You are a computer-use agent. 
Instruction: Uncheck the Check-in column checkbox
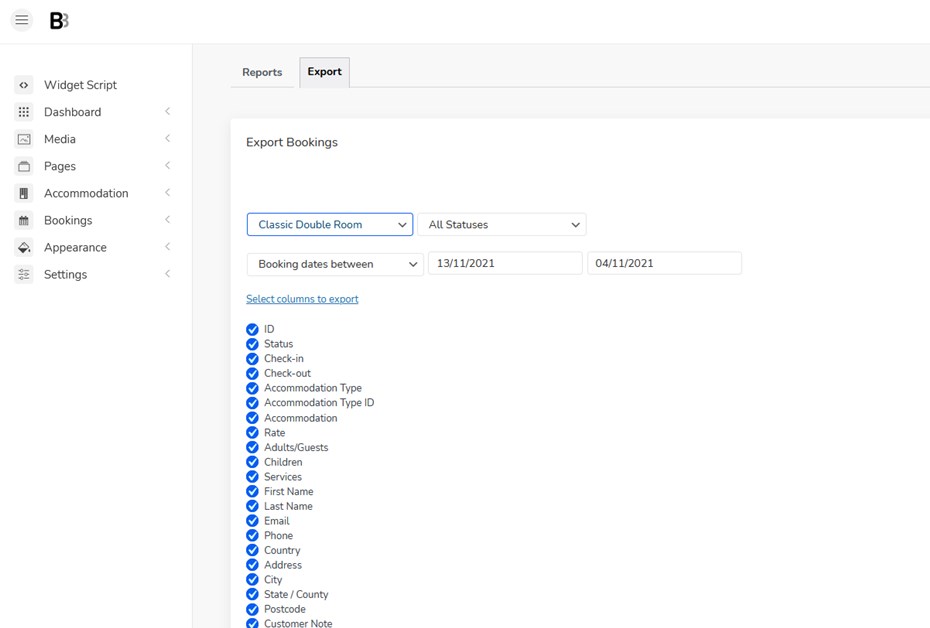(252, 359)
